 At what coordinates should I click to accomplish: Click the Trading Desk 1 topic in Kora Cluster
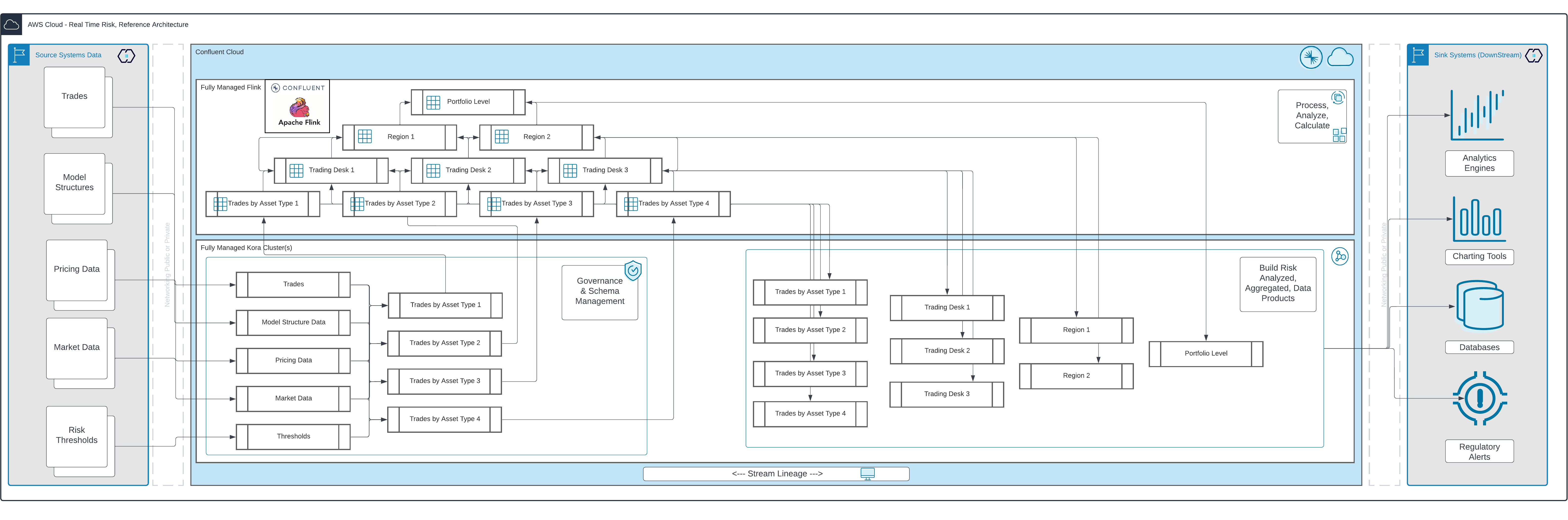947,308
